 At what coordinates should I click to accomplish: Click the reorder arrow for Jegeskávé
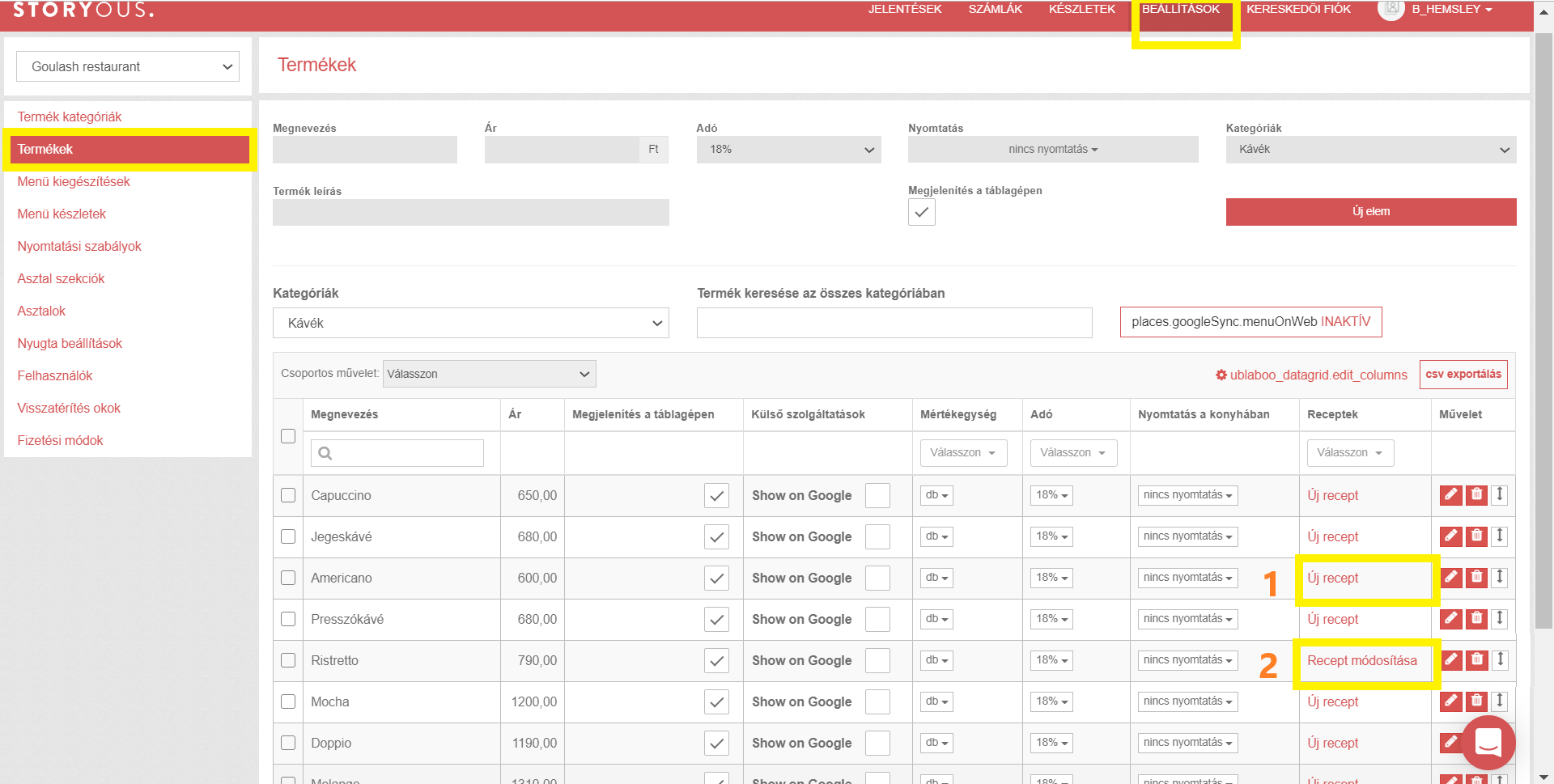[x=1500, y=536]
